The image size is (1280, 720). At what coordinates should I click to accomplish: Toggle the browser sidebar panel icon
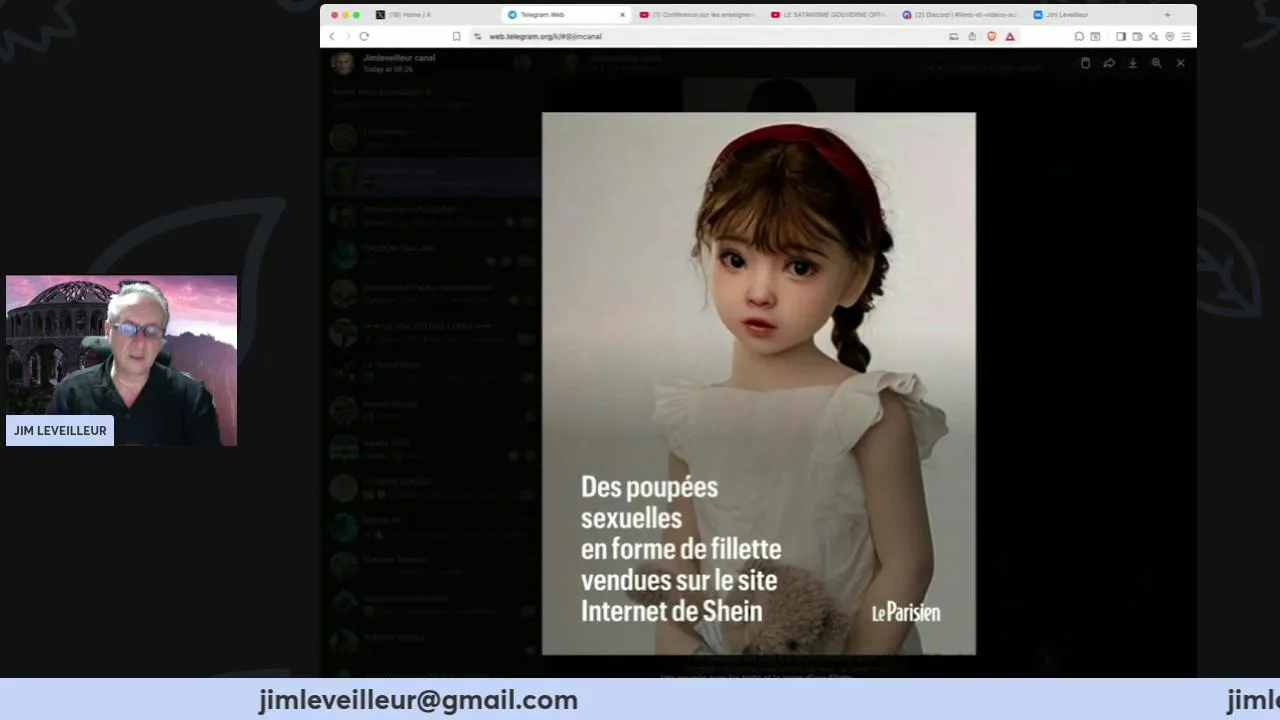point(1121,36)
